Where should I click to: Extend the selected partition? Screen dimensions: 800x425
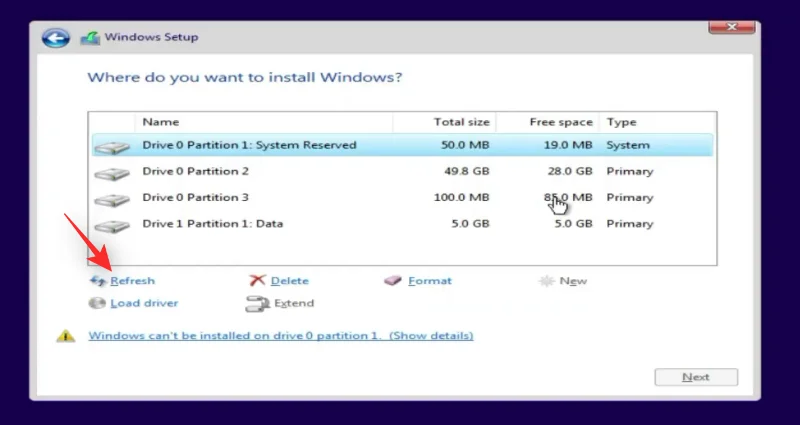pos(294,303)
